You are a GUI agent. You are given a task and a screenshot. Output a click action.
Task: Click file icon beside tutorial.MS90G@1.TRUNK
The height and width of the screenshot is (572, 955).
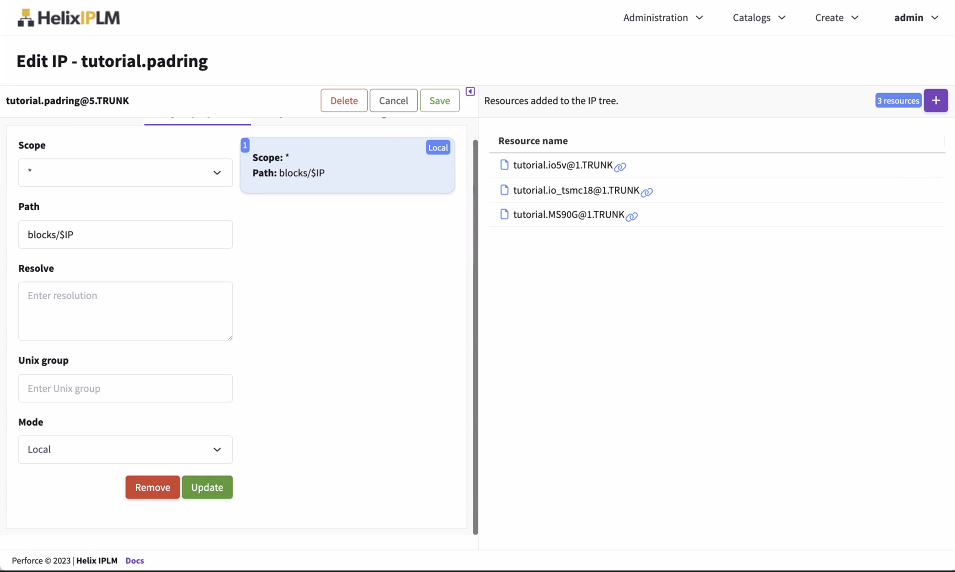pyautogui.click(x=504, y=214)
